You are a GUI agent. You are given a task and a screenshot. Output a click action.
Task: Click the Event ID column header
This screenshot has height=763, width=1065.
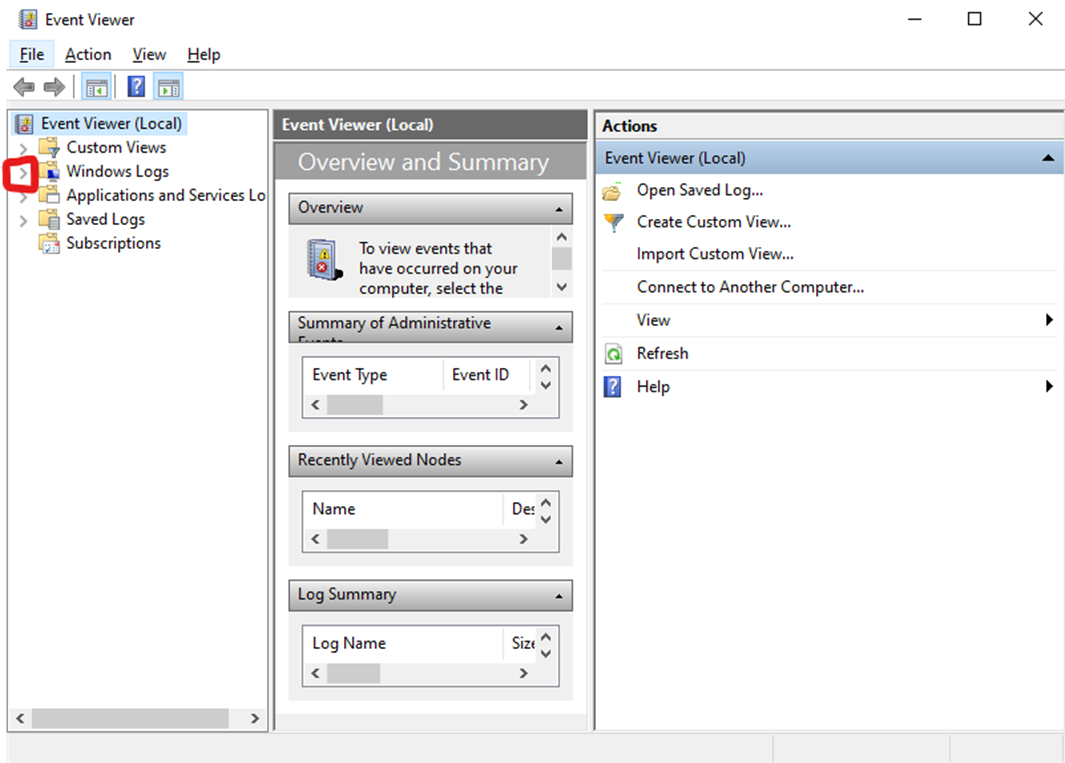coord(480,375)
